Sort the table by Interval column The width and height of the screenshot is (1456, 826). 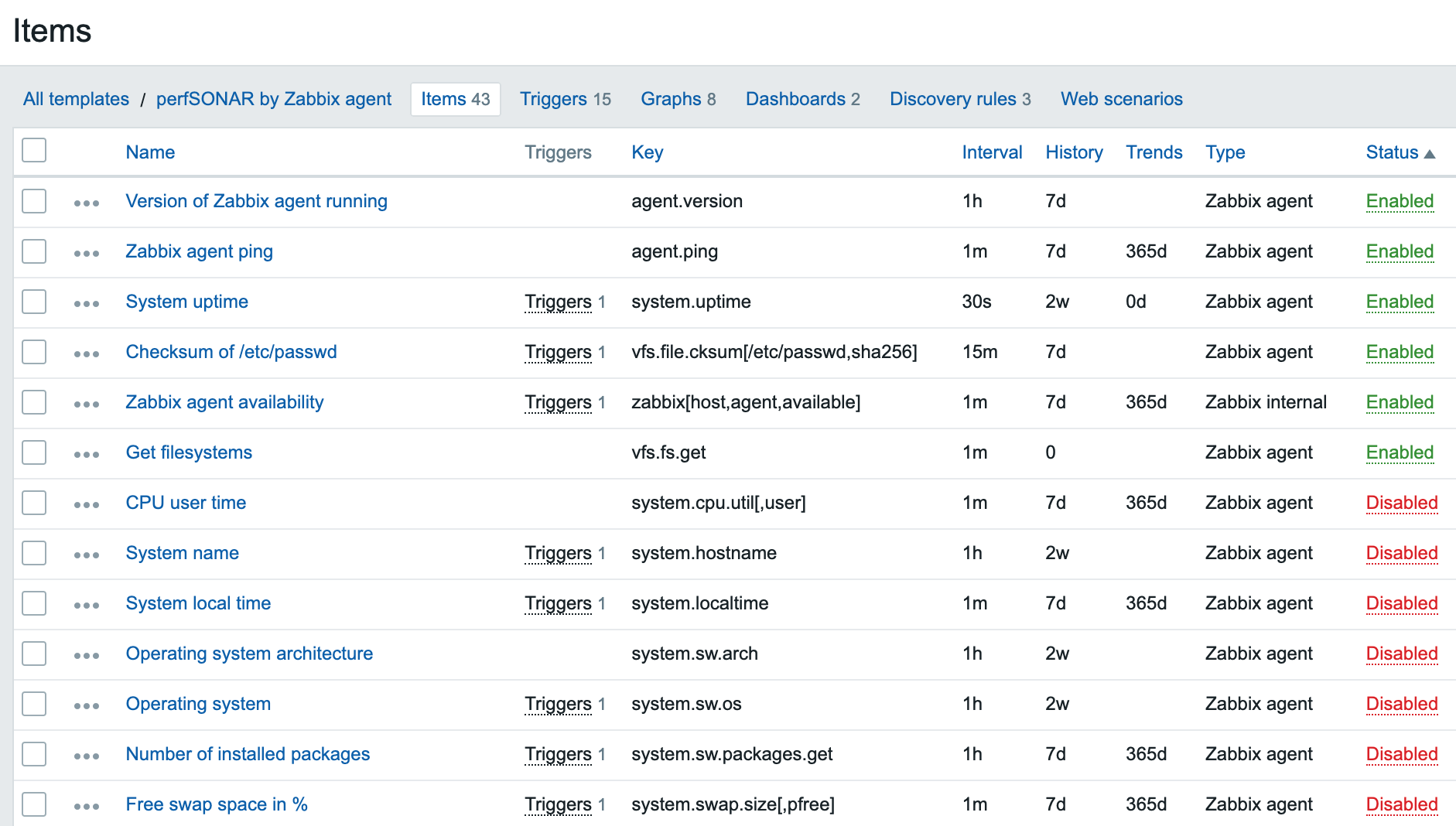[x=992, y=152]
